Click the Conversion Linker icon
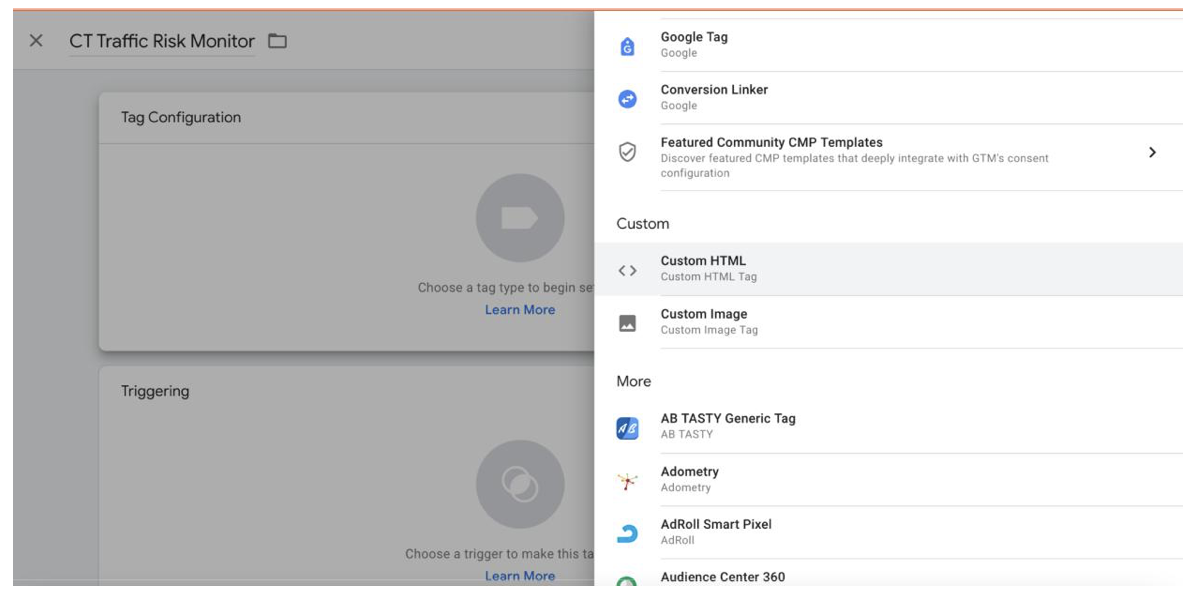 627,98
